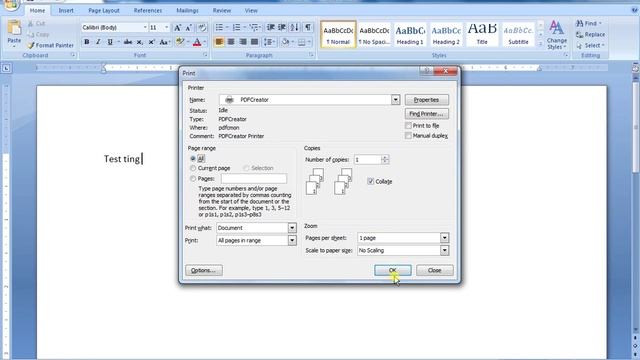The width and height of the screenshot is (640, 360).
Task: Click the Clear Formatting icon
Action: [x=202, y=28]
